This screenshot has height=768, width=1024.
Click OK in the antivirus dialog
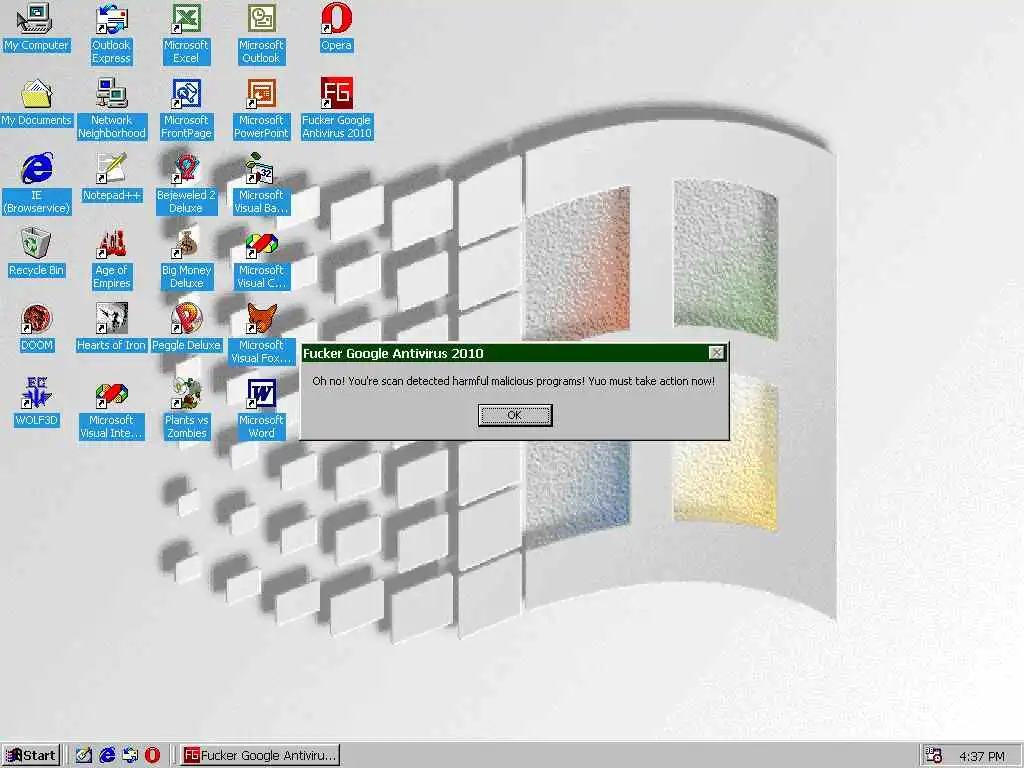(515, 415)
